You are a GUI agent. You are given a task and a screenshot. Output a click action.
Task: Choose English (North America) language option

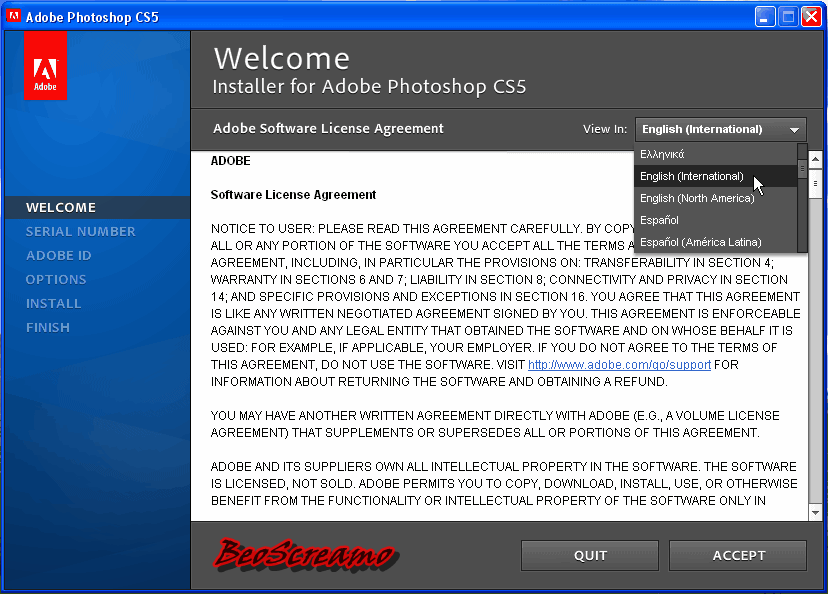tap(716, 199)
